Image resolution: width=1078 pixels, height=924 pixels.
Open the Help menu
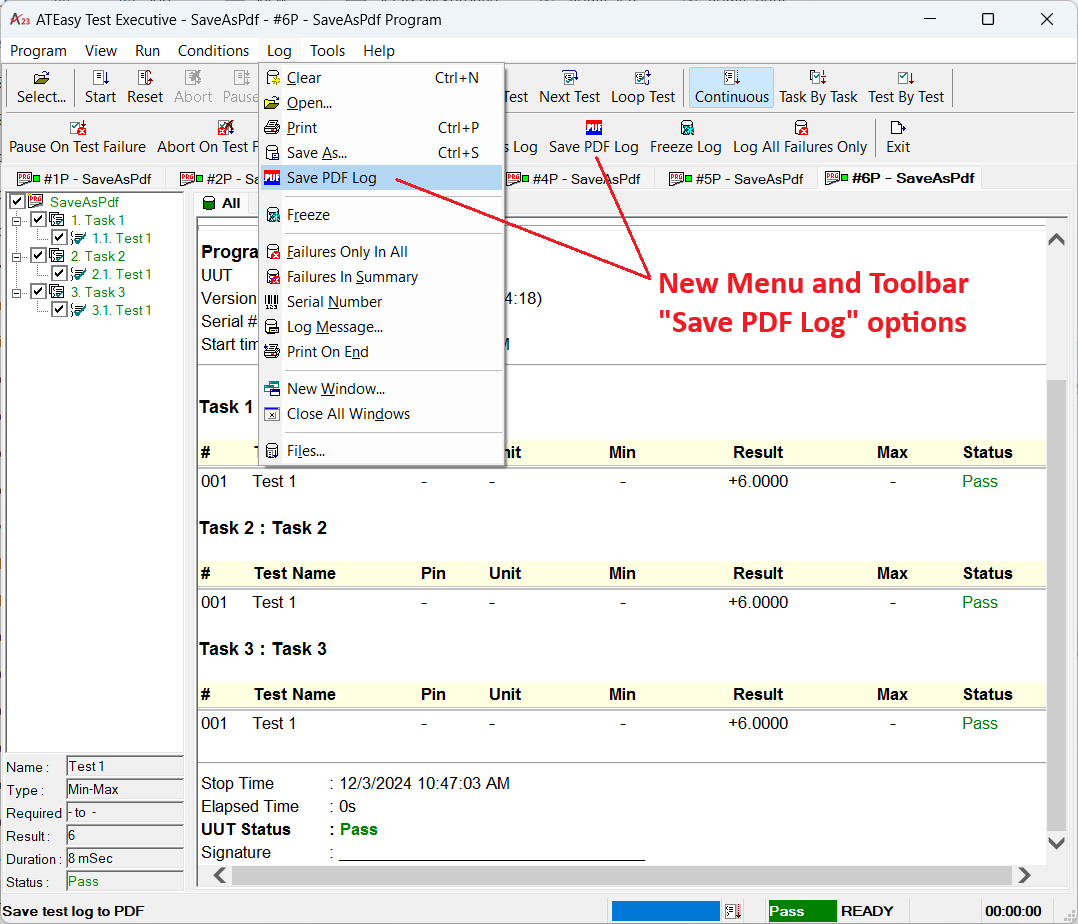[379, 51]
